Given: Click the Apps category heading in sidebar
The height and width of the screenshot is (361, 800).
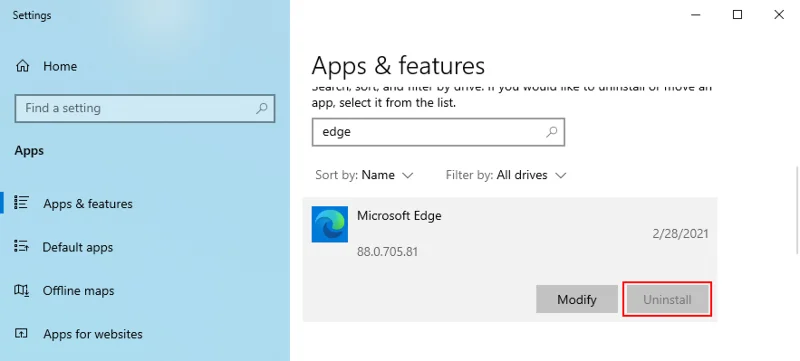Looking at the screenshot, I should 29,151.
